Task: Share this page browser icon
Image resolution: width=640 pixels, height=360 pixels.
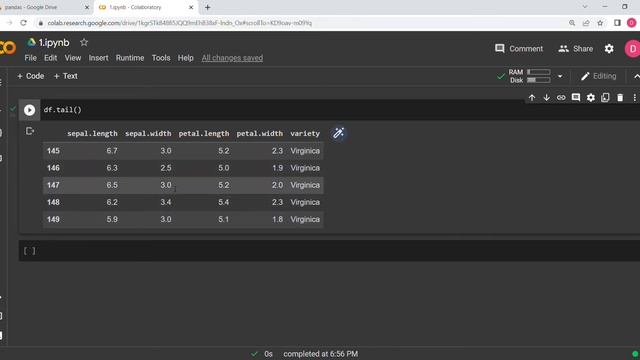Action: coord(586,23)
